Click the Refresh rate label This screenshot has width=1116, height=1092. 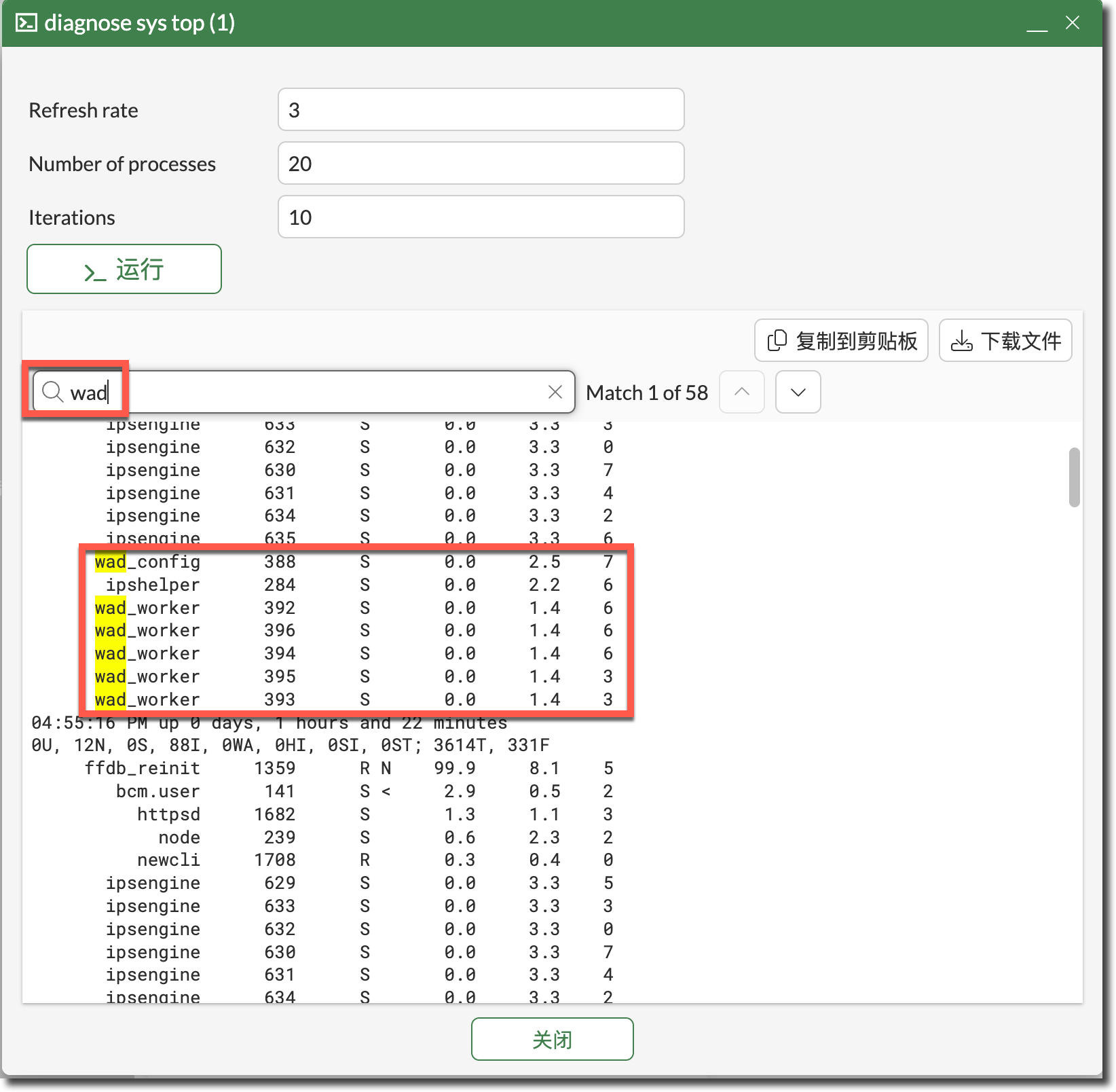pyautogui.click(x=83, y=110)
